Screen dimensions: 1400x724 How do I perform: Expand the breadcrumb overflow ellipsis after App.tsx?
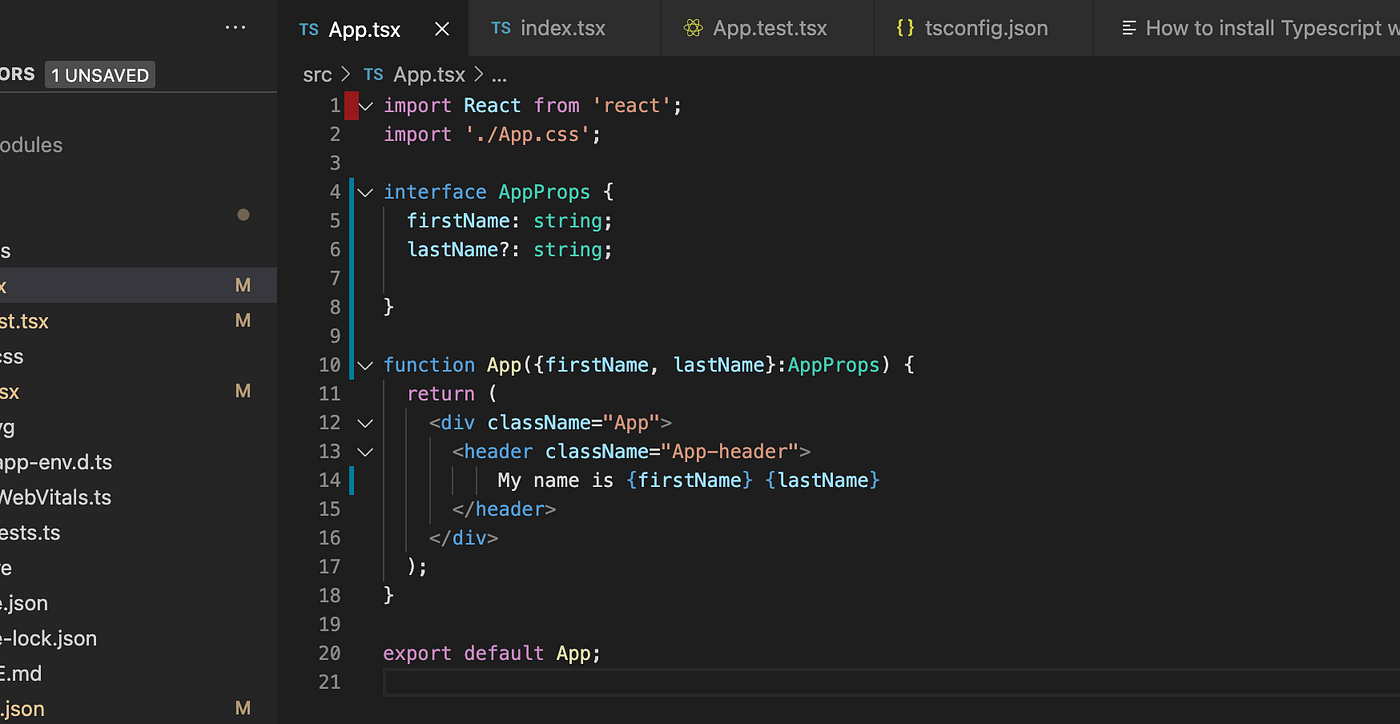498,74
